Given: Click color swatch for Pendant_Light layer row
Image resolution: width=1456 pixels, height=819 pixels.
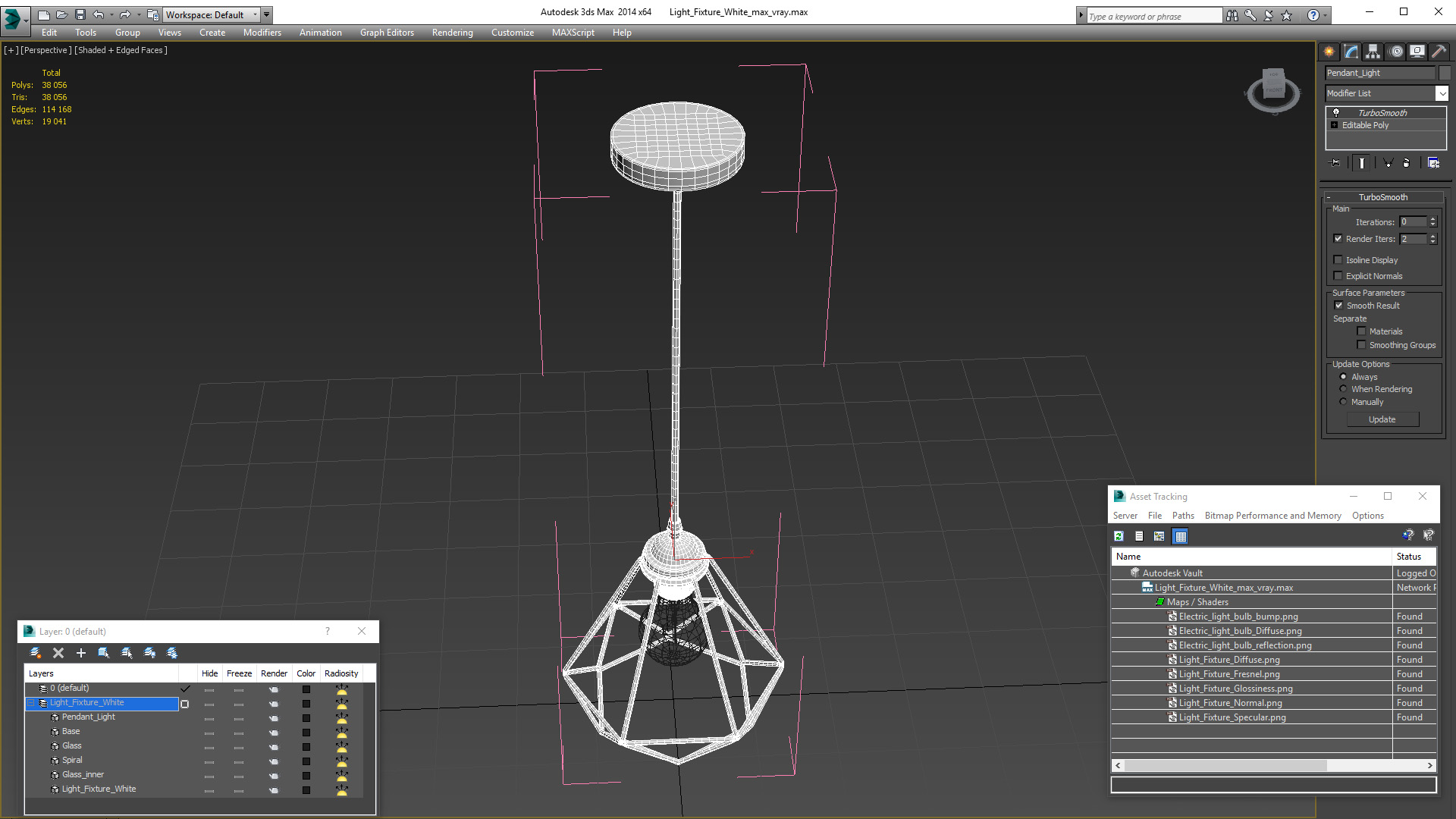Looking at the screenshot, I should tap(306, 718).
